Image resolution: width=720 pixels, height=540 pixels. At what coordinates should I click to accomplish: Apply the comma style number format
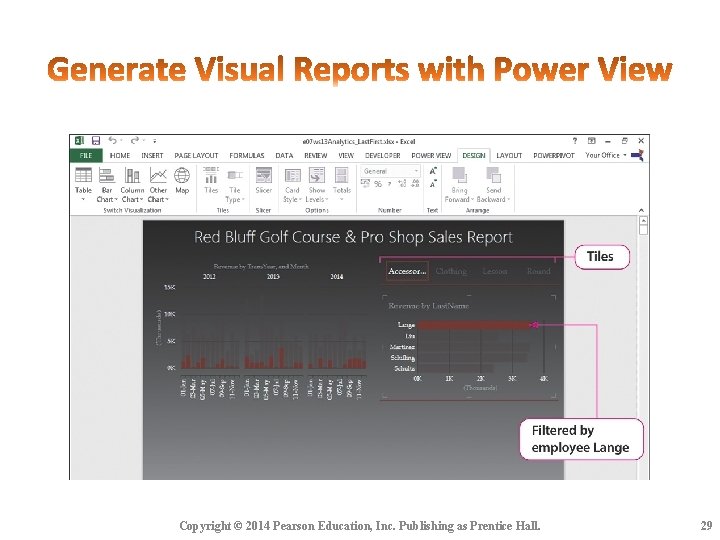389,184
